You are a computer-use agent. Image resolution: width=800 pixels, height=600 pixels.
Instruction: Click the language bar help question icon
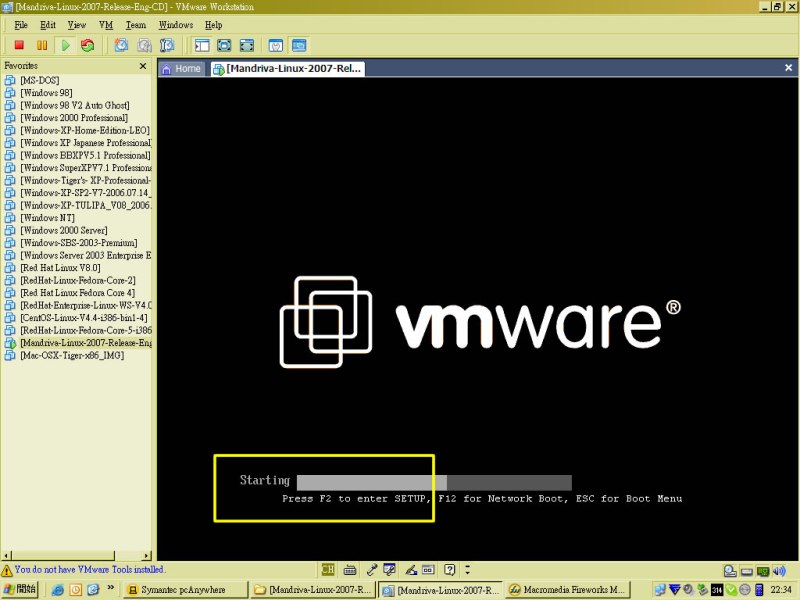pos(449,569)
